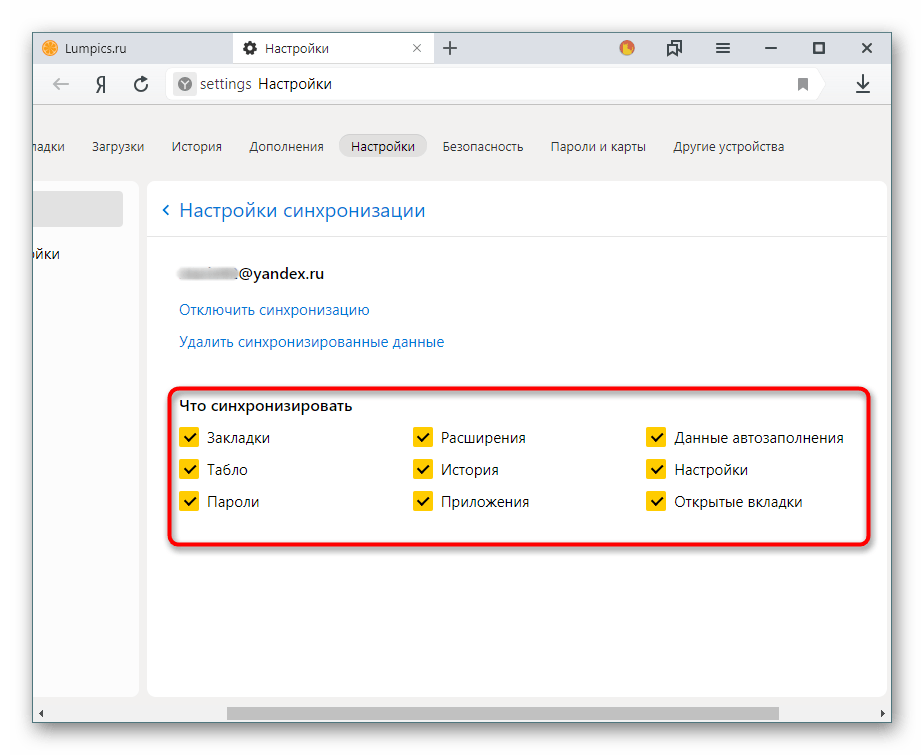Toggle Данные автозаполнения checkbox
The width and height of the screenshot is (924, 755).
(x=656, y=437)
